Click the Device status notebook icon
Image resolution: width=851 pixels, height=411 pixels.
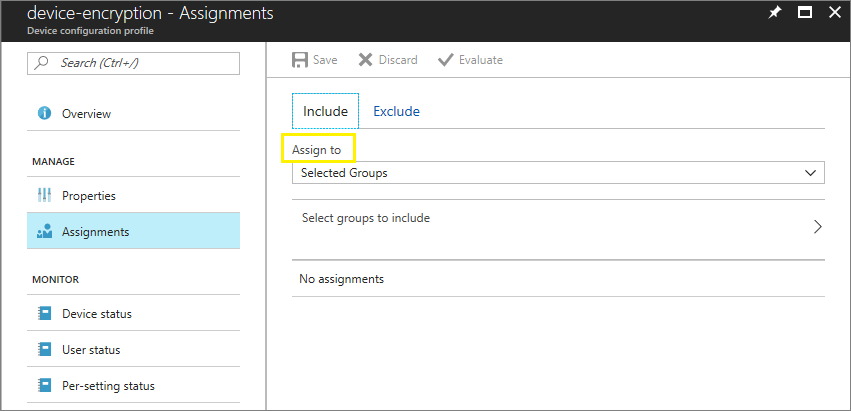[43, 314]
